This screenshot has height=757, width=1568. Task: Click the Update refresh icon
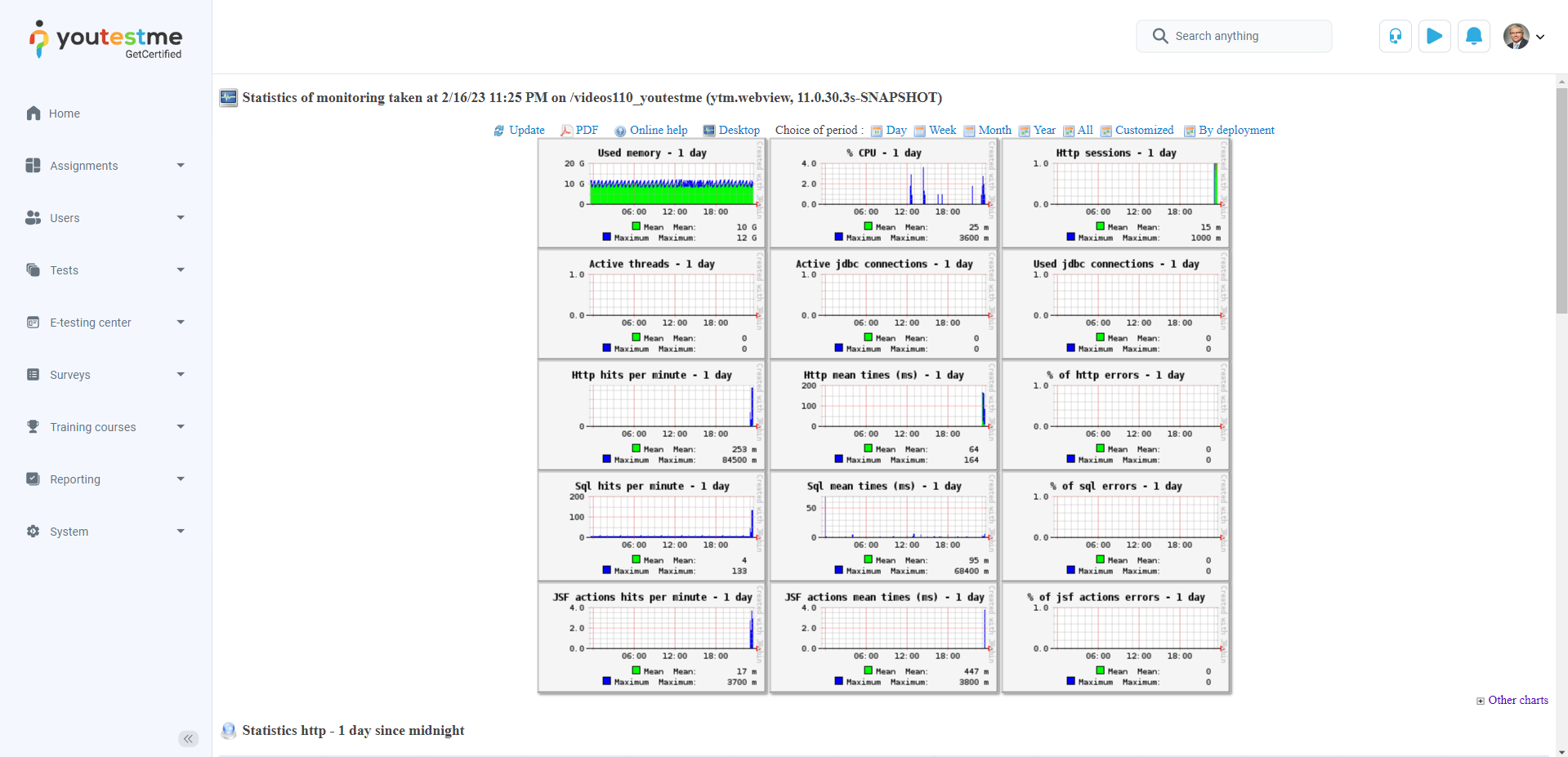point(498,131)
